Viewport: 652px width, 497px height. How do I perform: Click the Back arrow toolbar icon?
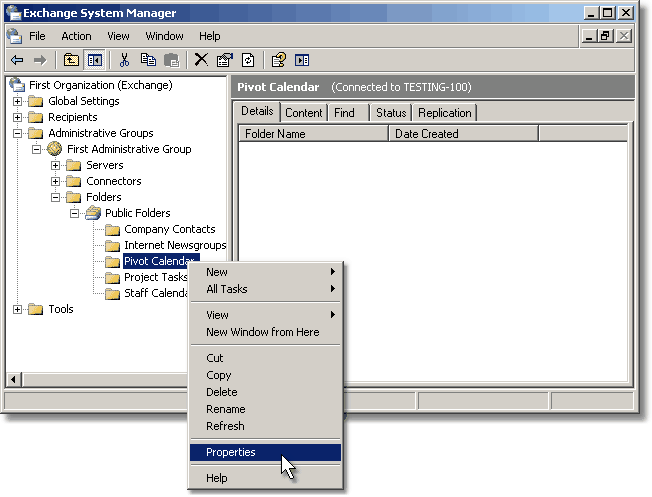pos(17,60)
